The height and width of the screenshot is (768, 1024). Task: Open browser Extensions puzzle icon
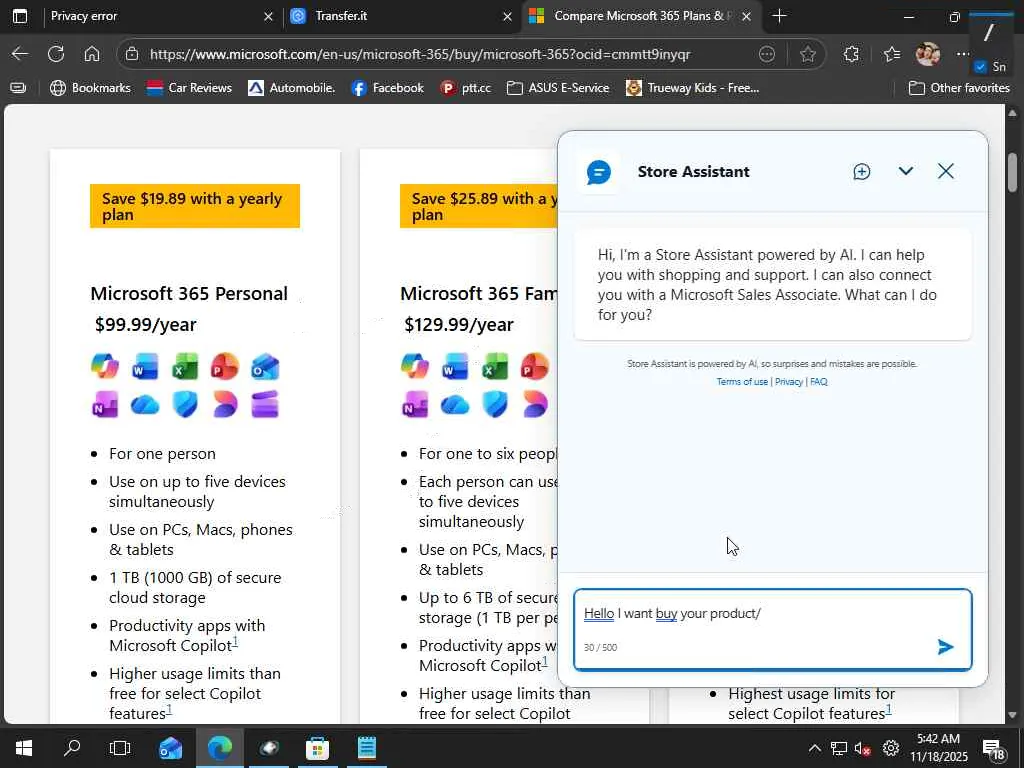point(851,54)
